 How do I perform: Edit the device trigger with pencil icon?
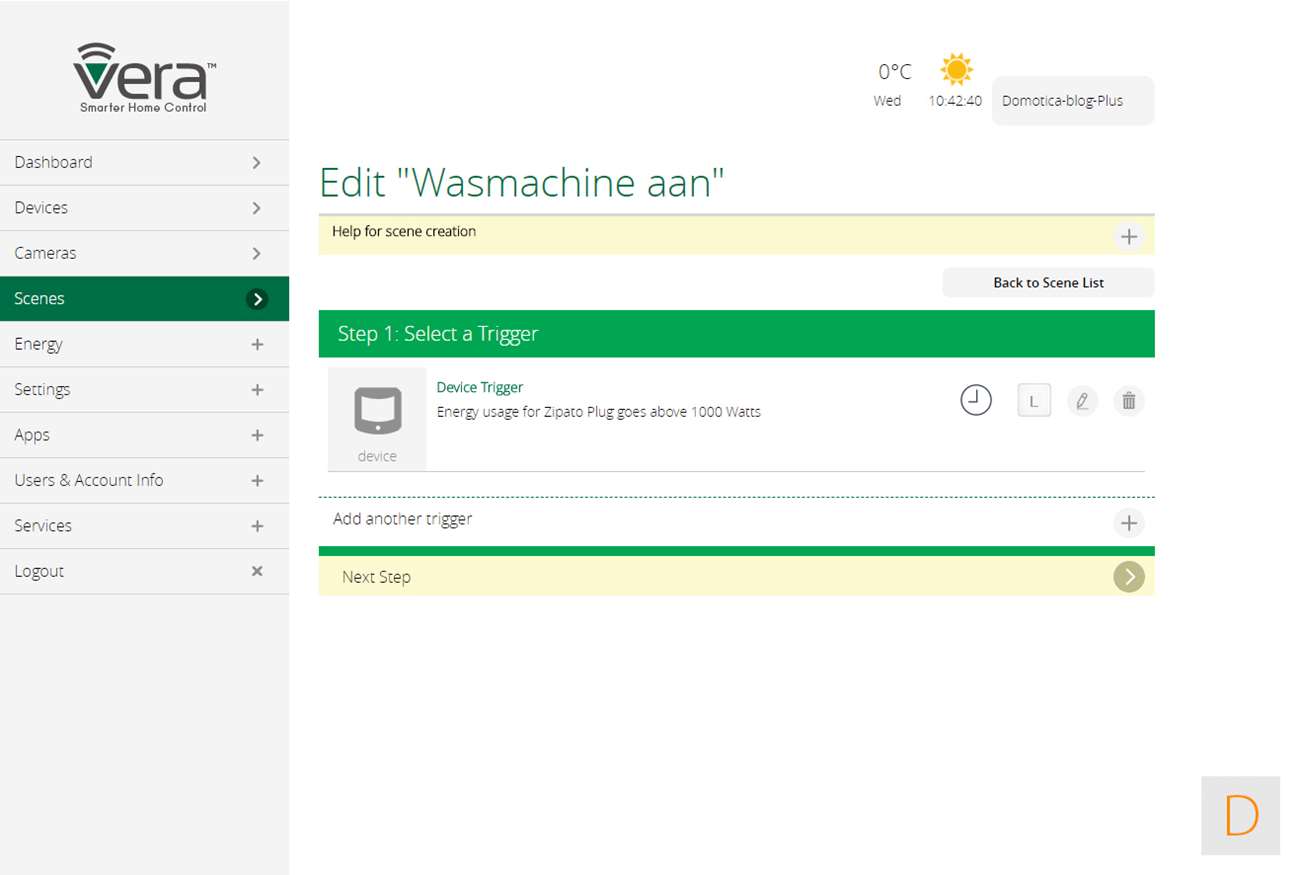click(x=1082, y=401)
